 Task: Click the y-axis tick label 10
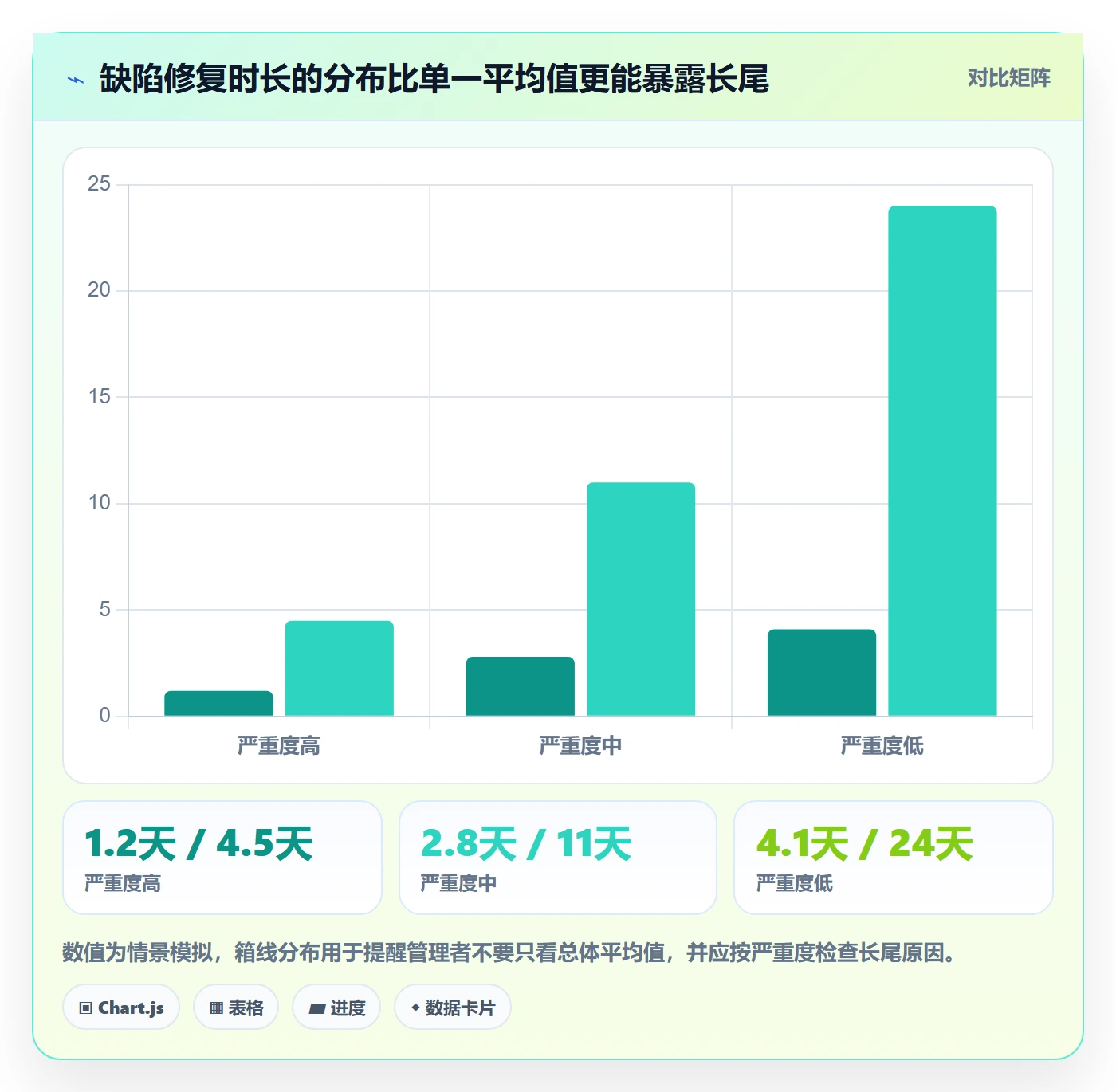pyautogui.click(x=100, y=503)
